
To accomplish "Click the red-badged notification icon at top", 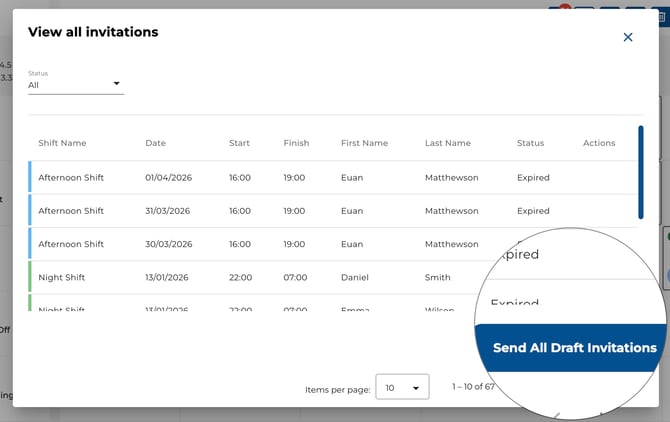I will (561, 10).
